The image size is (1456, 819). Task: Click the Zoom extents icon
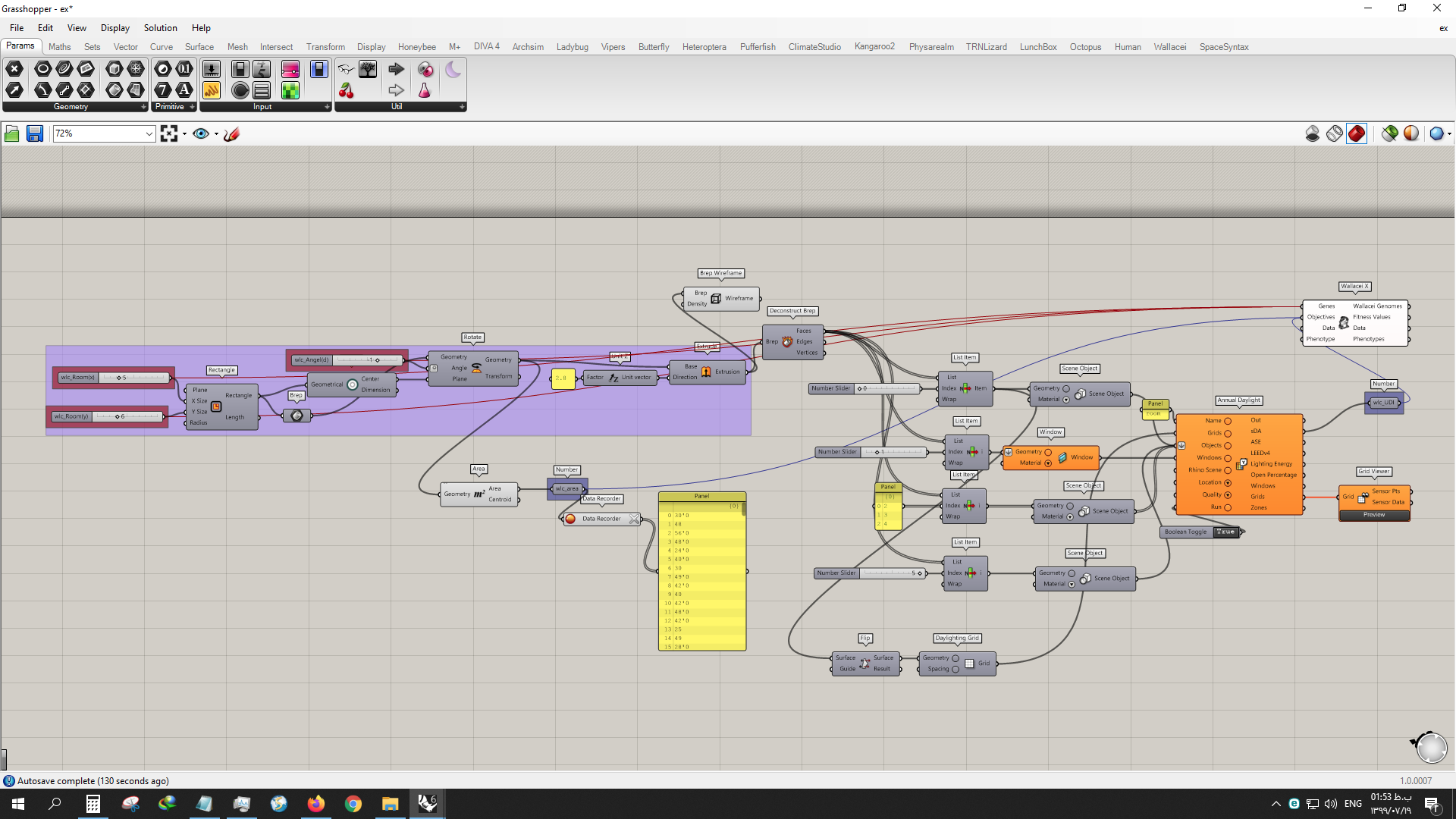point(169,133)
